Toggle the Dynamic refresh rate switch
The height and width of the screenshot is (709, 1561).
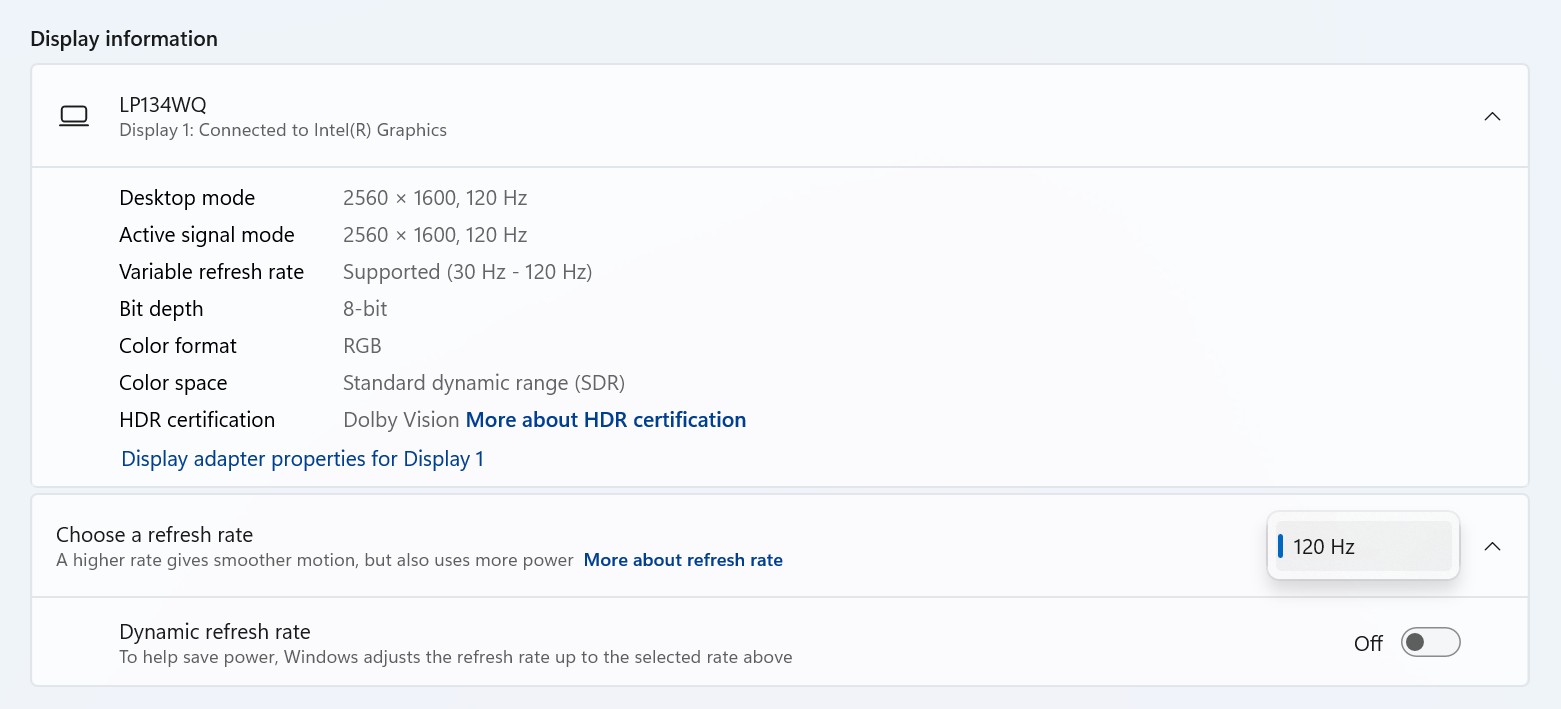click(x=1430, y=642)
